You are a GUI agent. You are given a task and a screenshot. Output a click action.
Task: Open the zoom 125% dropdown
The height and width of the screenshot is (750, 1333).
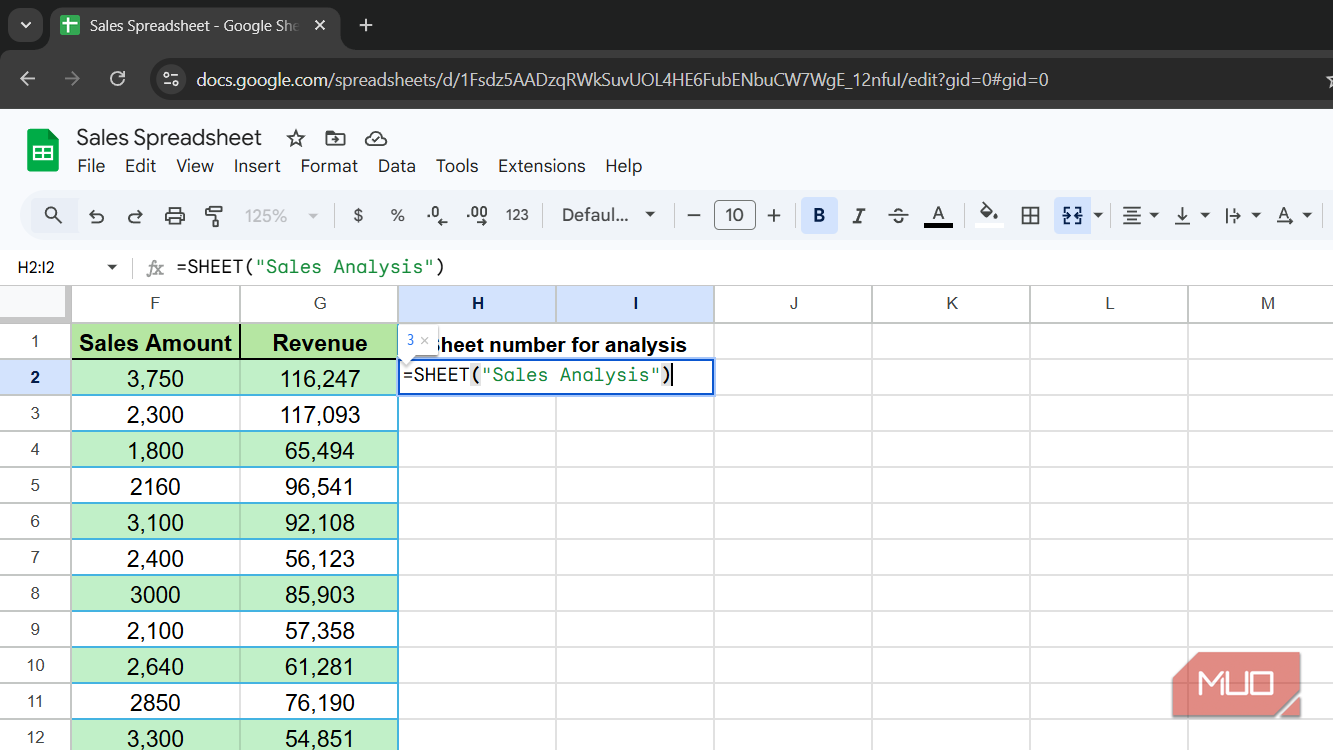282,215
